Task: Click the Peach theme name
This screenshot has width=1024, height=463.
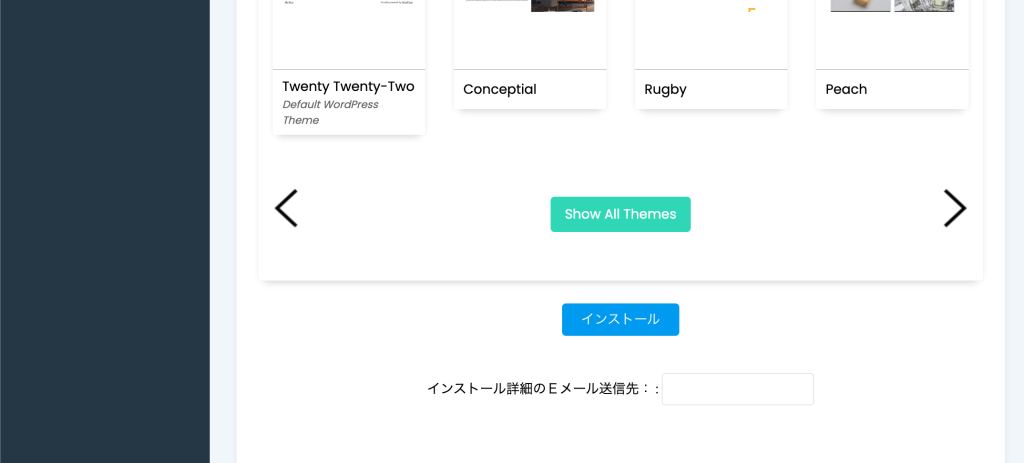Action: [x=846, y=89]
